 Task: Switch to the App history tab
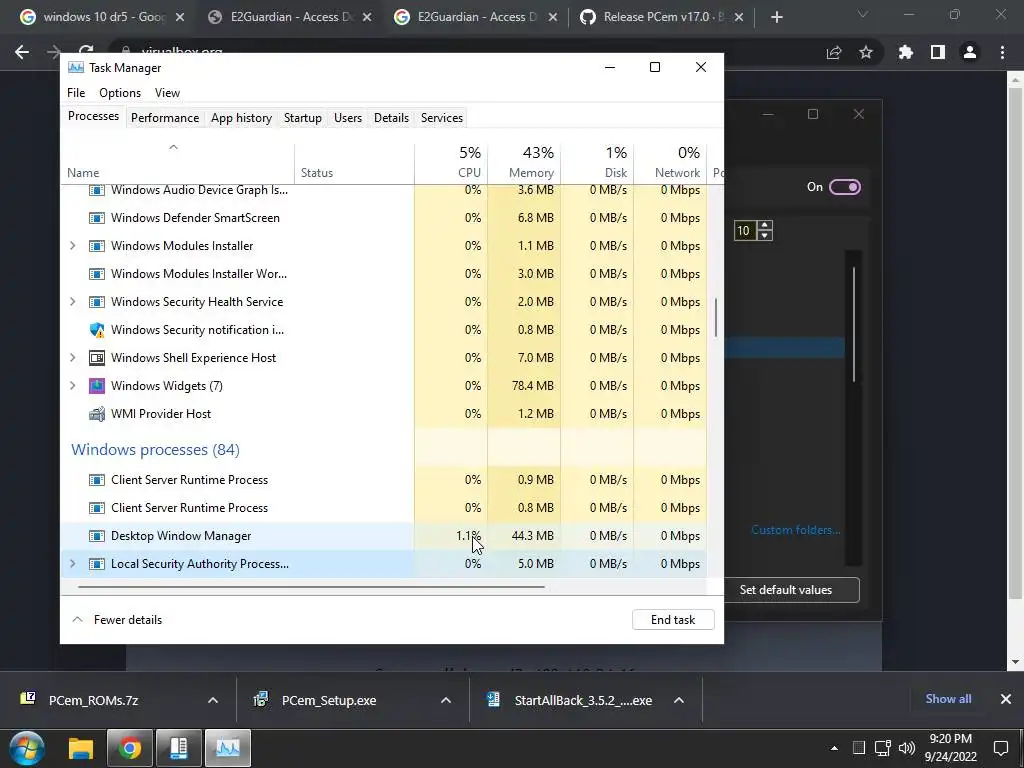tap(241, 118)
